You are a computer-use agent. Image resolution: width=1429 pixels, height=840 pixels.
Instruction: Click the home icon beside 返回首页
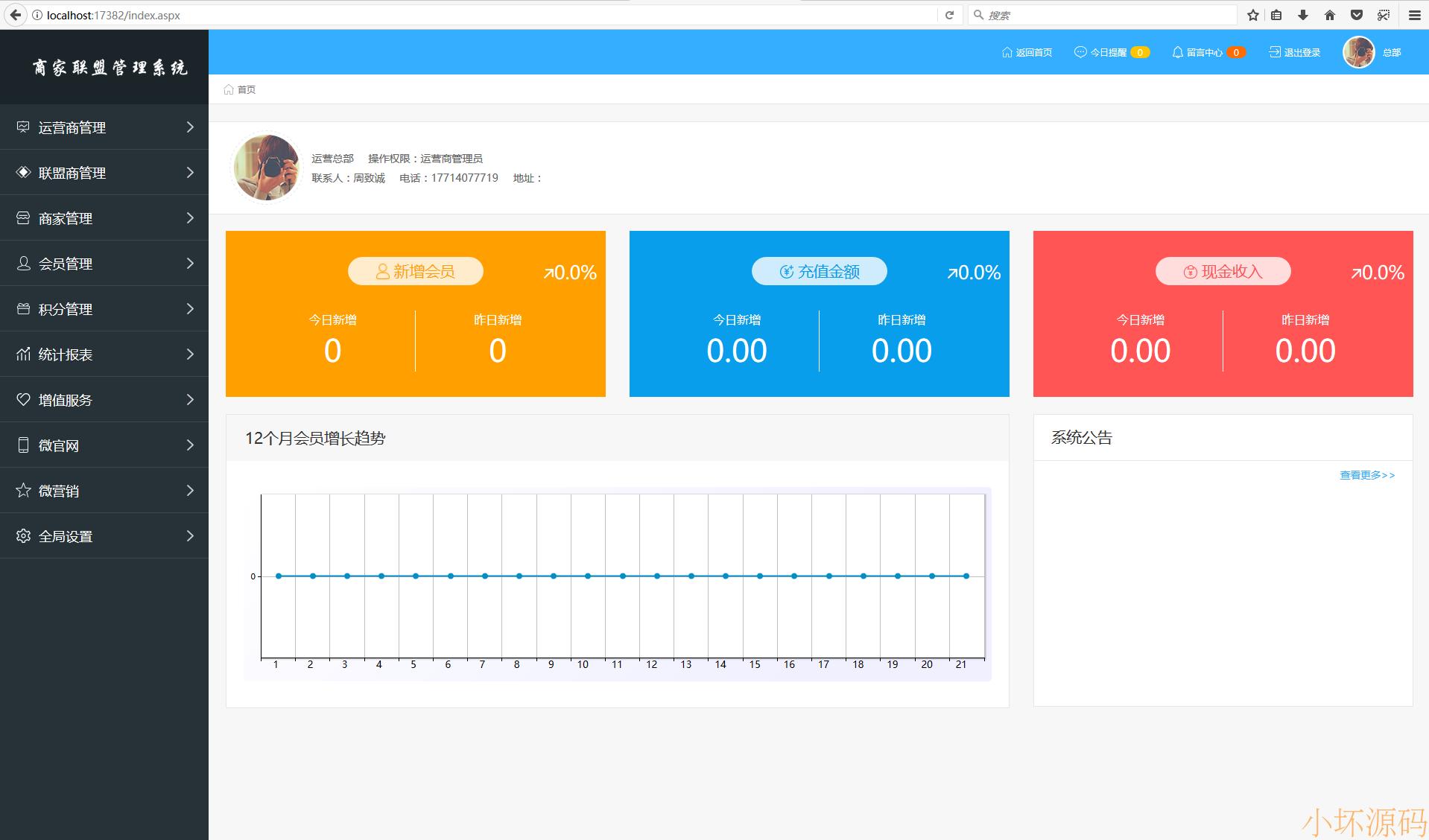(1007, 52)
